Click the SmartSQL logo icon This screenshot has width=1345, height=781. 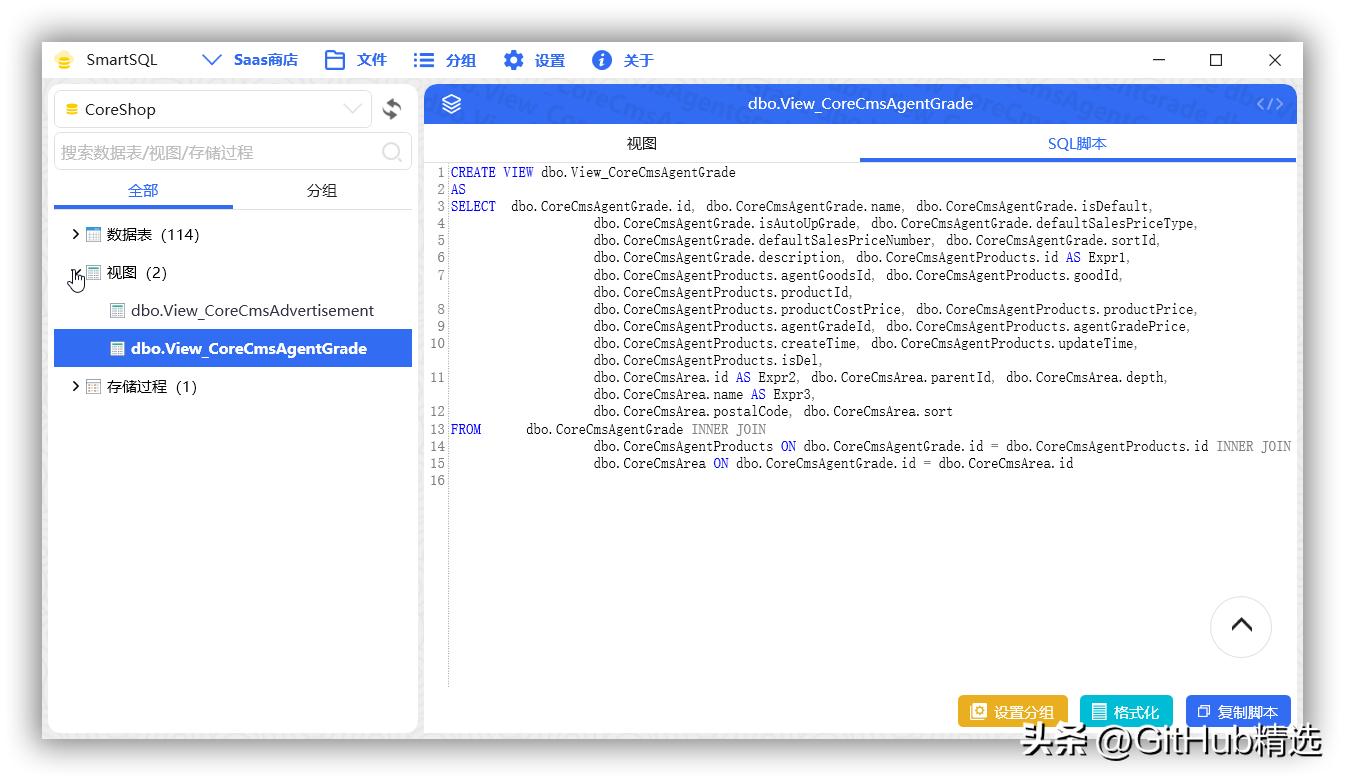[x=64, y=60]
